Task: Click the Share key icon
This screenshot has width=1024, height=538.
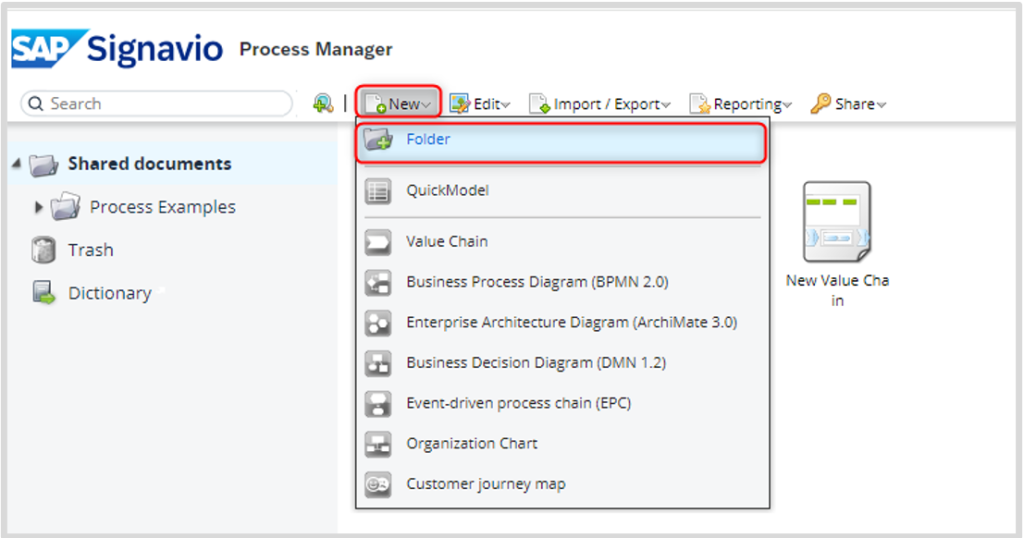Action: pyautogui.click(x=820, y=103)
